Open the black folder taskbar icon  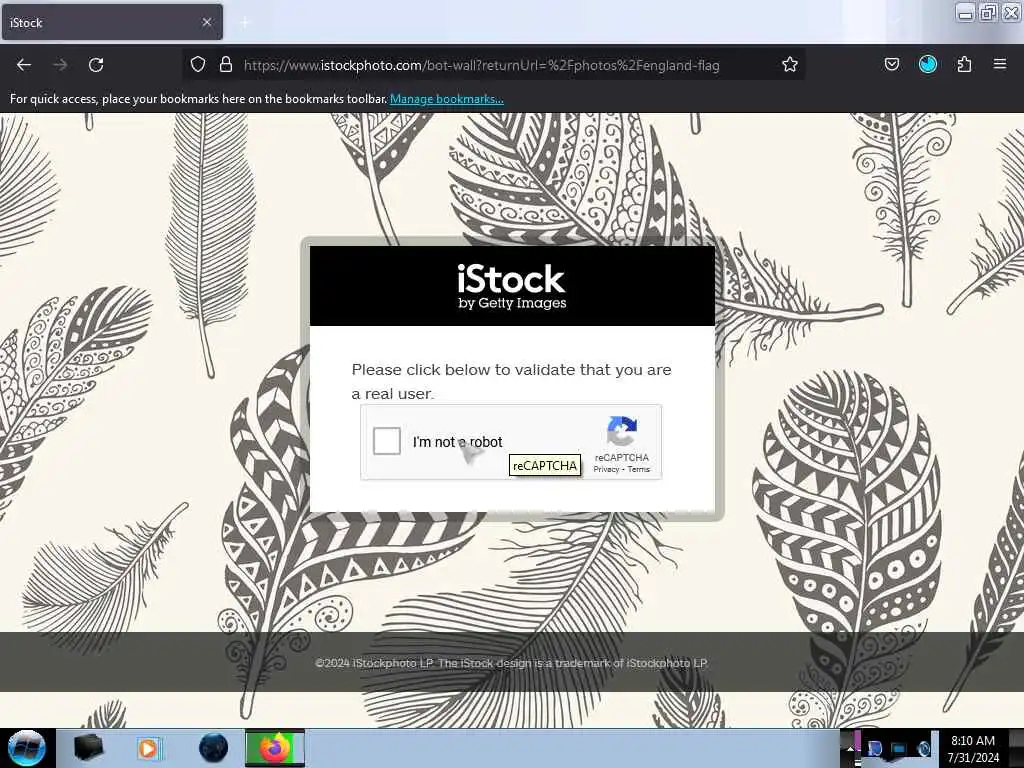tap(88, 748)
